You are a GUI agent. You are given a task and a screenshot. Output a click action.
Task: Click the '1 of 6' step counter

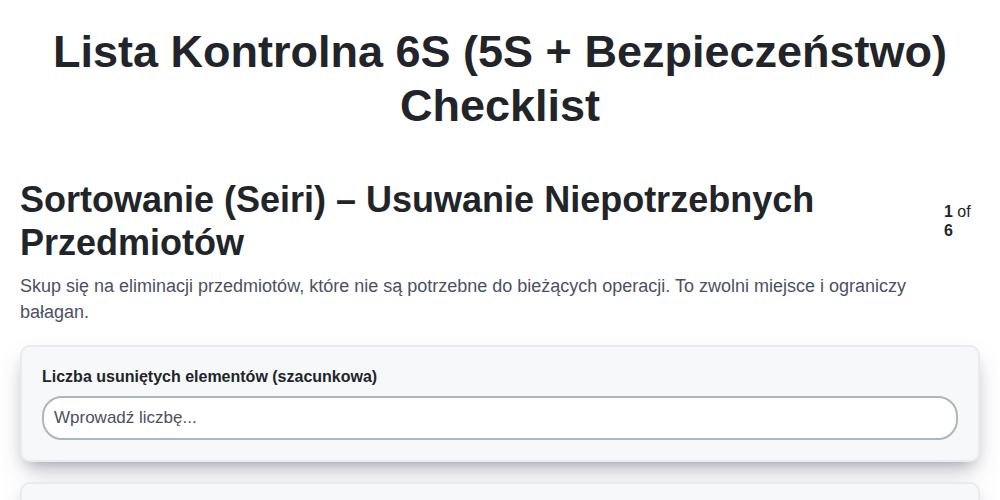(957, 221)
